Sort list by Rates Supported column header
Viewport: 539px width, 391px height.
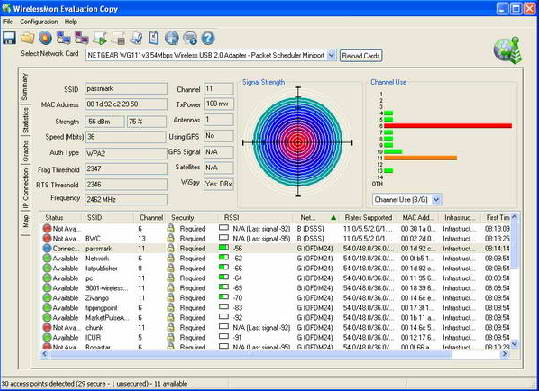click(369, 218)
